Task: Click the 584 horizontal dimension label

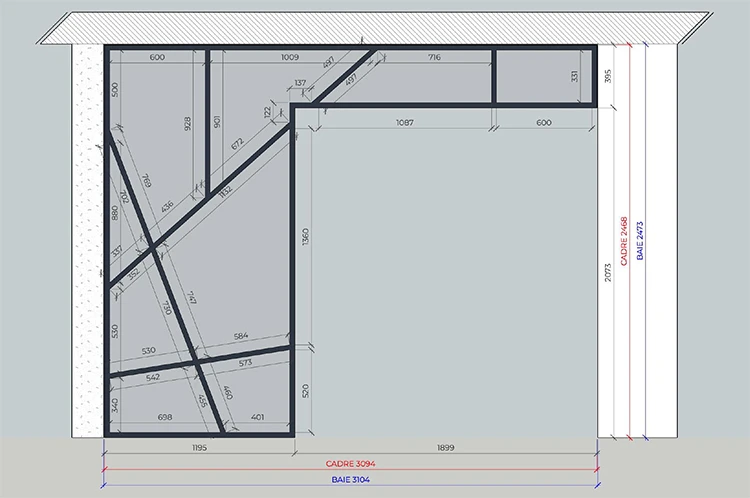Action: click(240, 336)
